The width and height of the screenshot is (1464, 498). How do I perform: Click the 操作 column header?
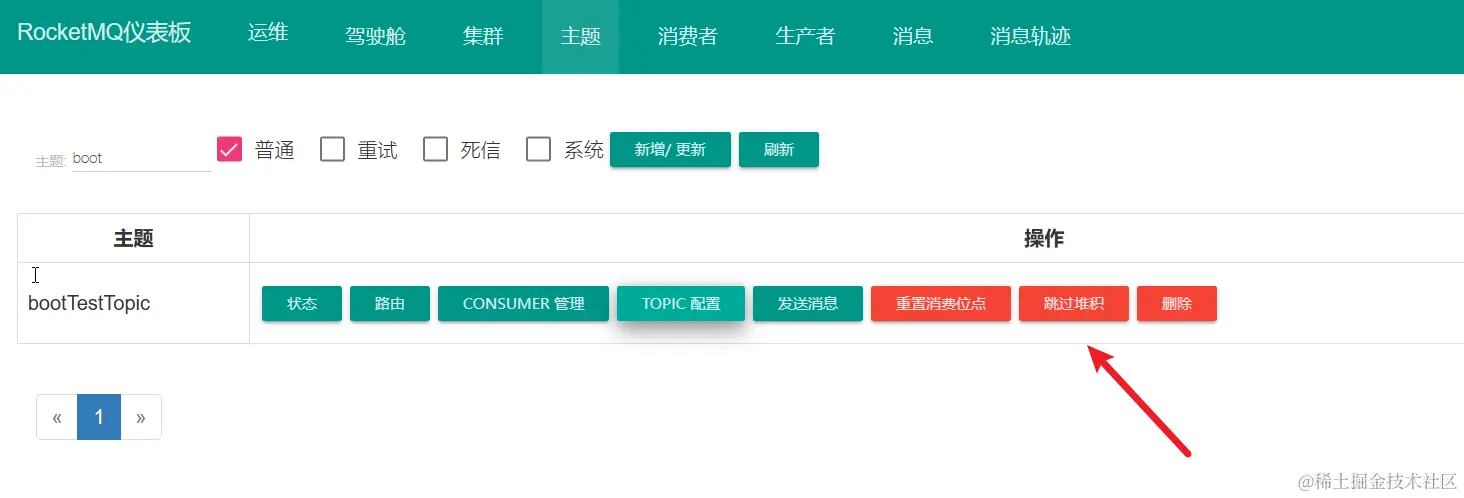point(1044,238)
